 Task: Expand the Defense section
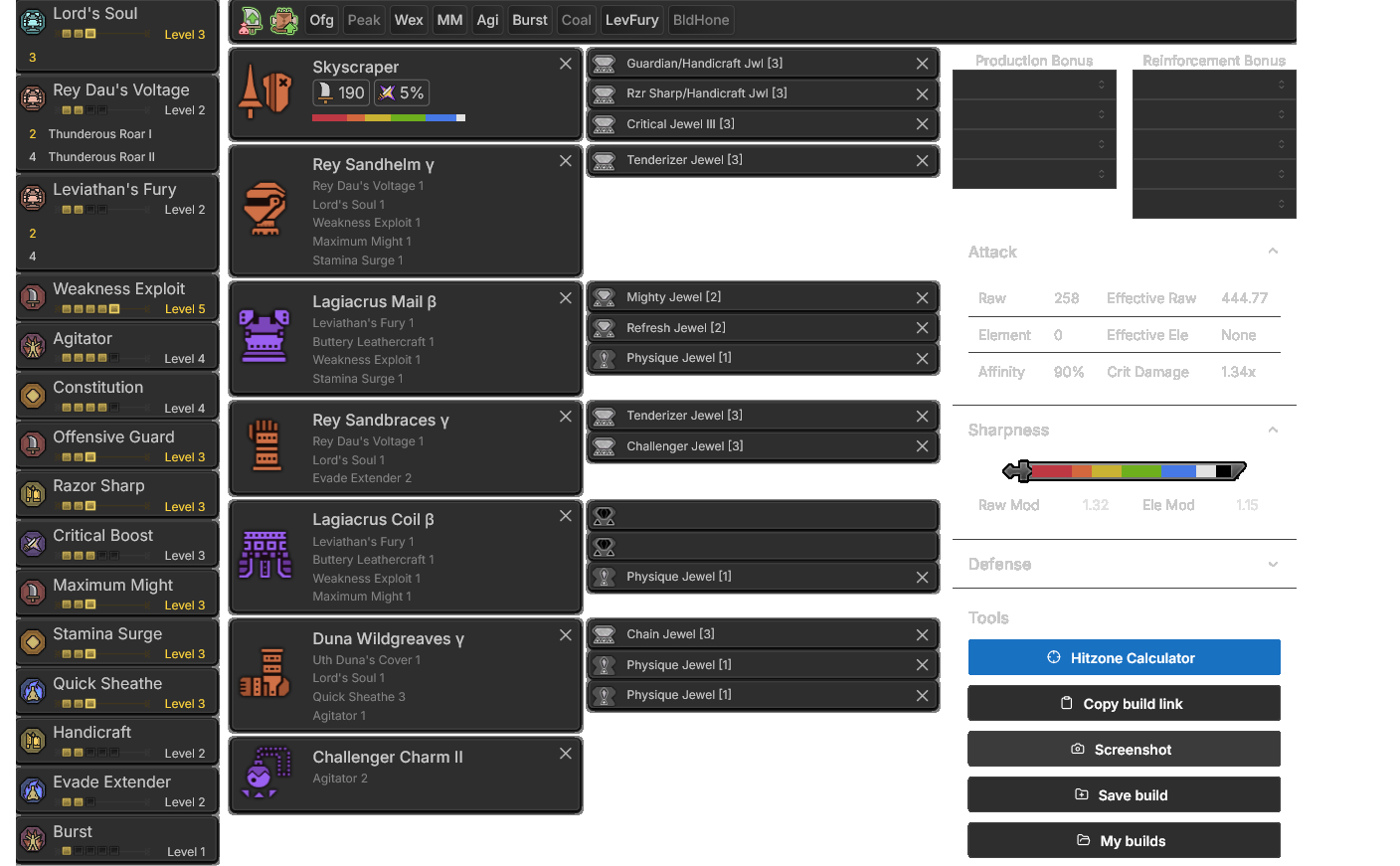(1273, 564)
